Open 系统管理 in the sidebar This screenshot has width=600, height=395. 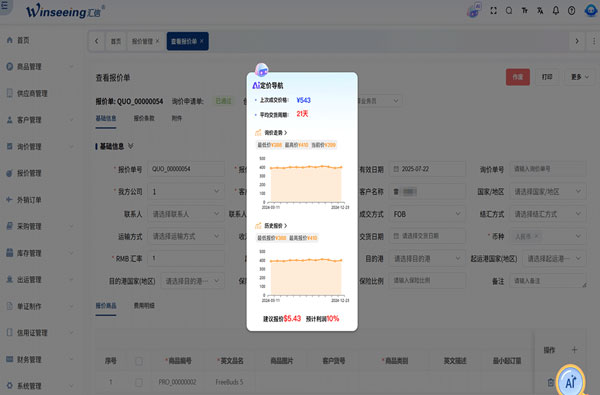pyautogui.click(x=29, y=386)
